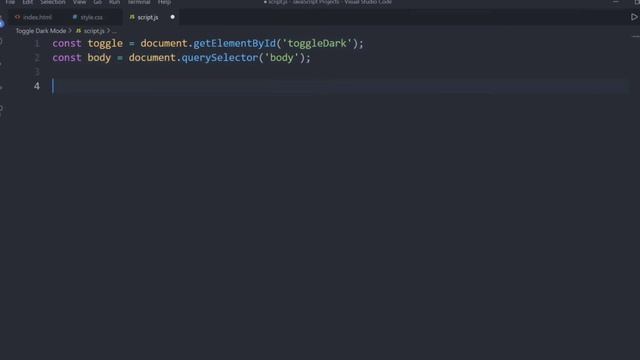Click the breadcrumb trailing ellipsis
This screenshot has width=640, height=360.
(114, 31)
